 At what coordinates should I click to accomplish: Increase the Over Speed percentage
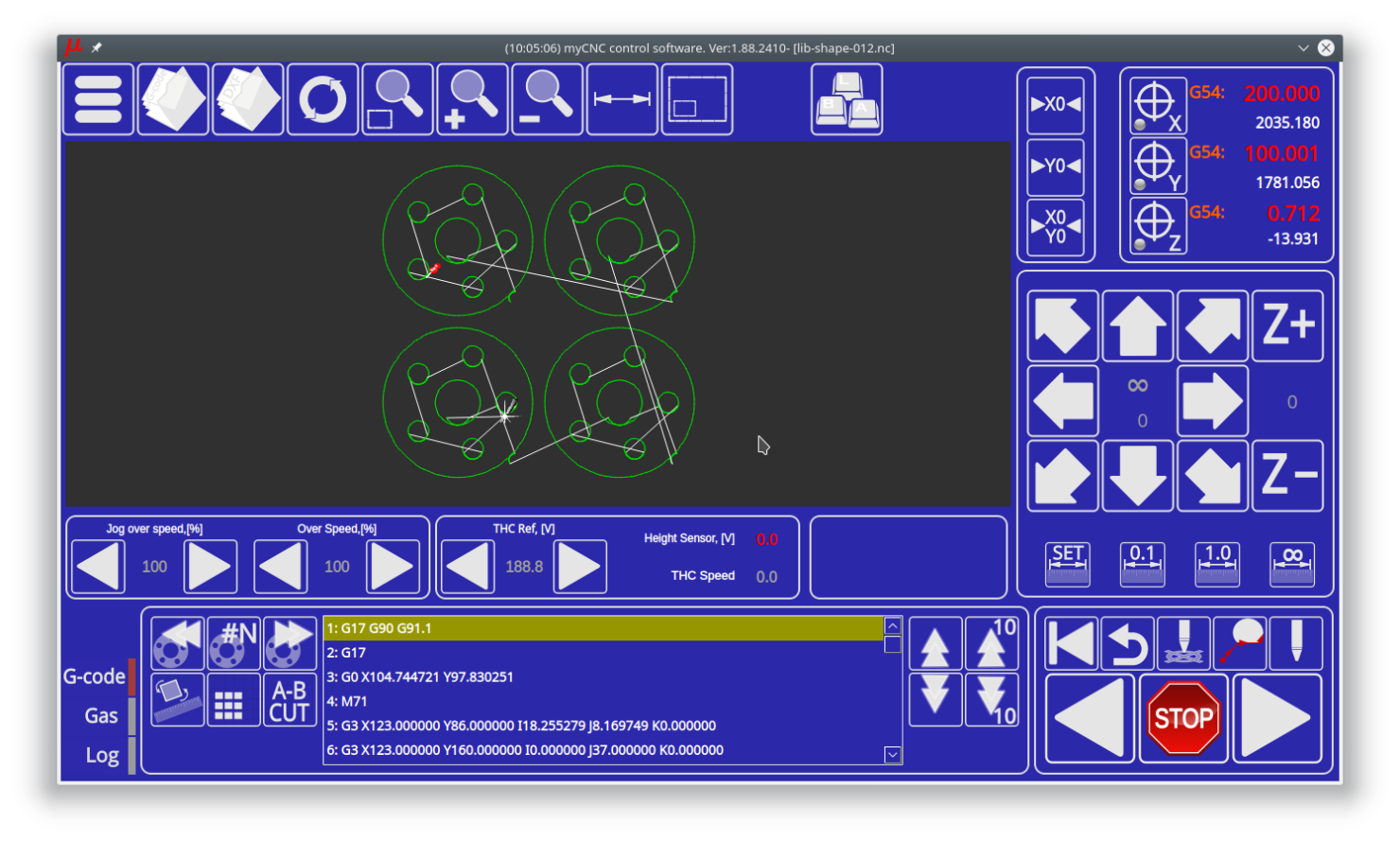(x=393, y=567)
